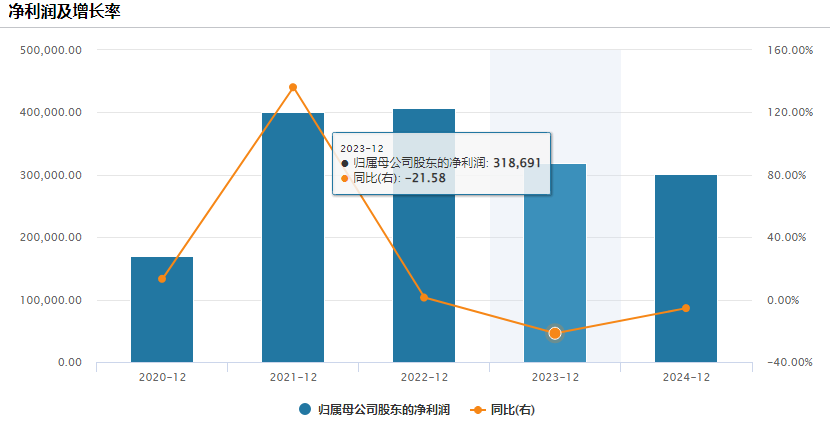The width and height of the screenshot is (830, 428).
Task: Click the 净利润及增长率 chart title
Action: tap(64, 11)
